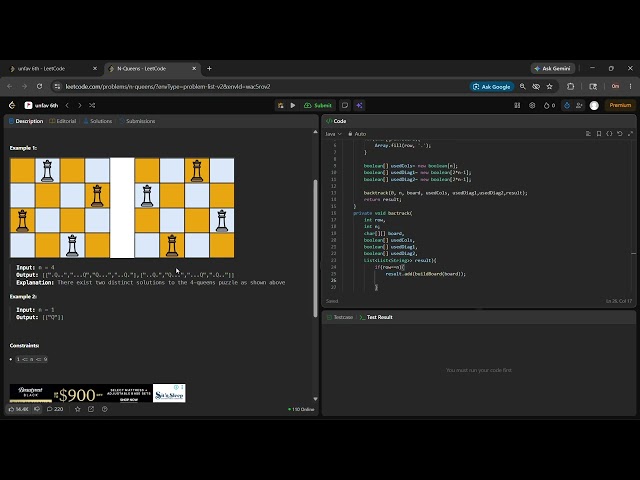The width and height of the screenshot is (640, 480).
Task: Open the LeetCode home logo
Action: pos(12,105)
